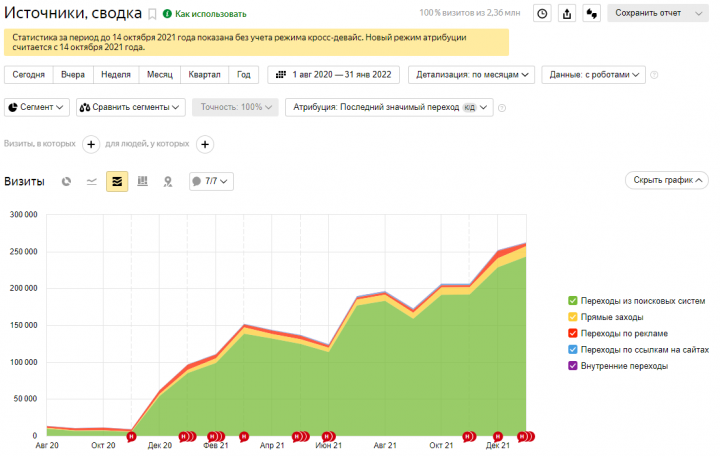
Task: Open date range 1 авг 2020 — 31 янв 2022
Action: pos(333,74)
